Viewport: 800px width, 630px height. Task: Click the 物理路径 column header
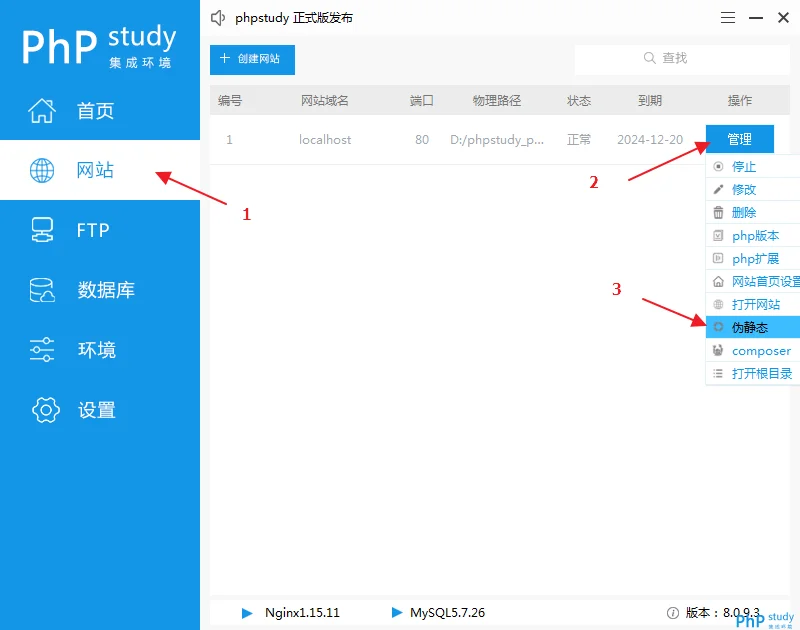497,100
